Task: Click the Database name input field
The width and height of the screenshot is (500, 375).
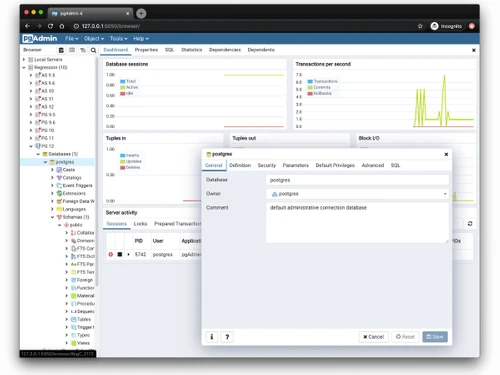Action: (x=357, y=180)
